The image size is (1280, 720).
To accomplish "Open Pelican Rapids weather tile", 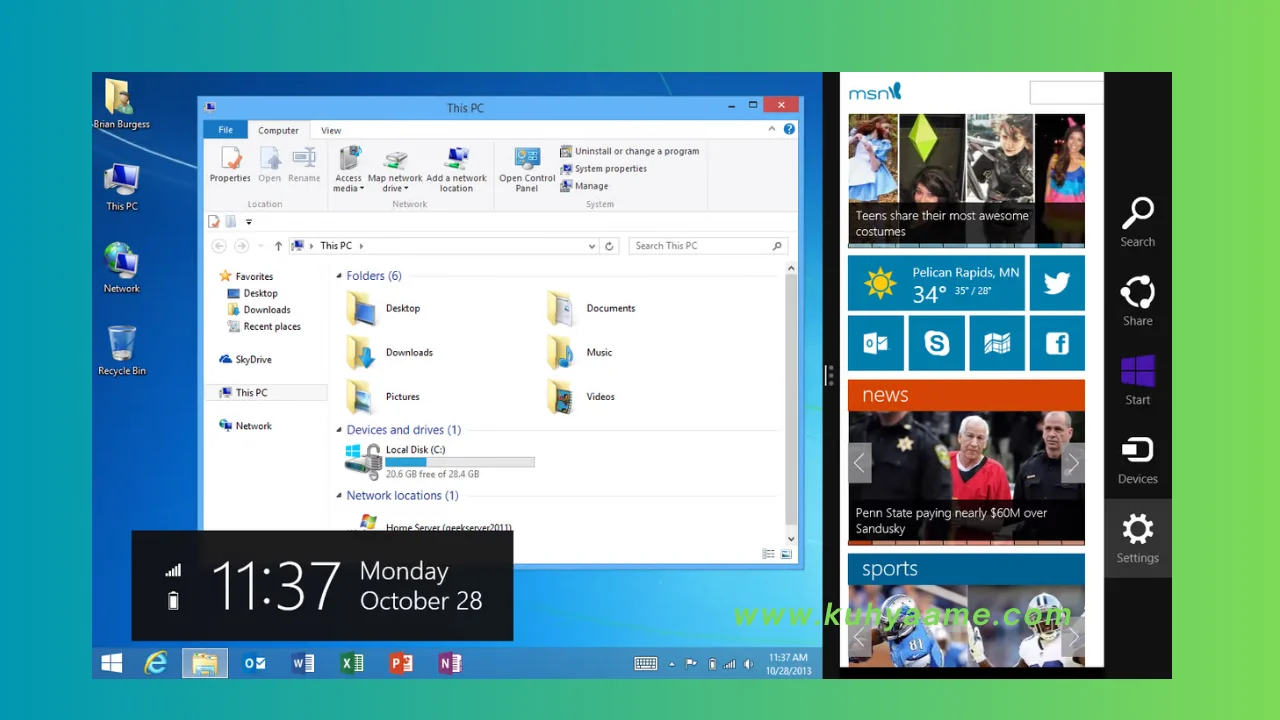I will 936,283.
